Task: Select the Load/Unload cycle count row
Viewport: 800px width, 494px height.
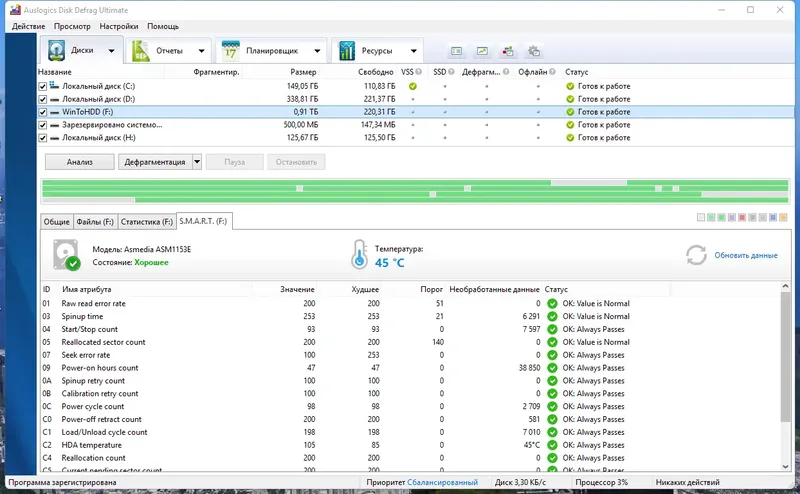Action: click(x=411, y=432)
